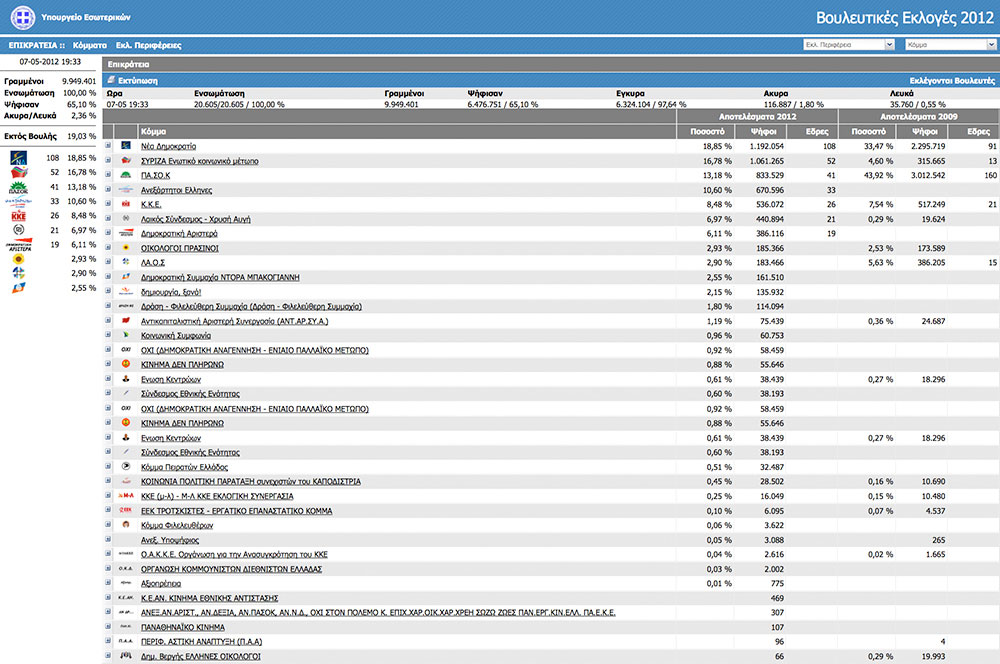This screenshot has width=1000, height=664.
Task: Expand the Αξιοπρέπεια row
Action: point(108,583)
